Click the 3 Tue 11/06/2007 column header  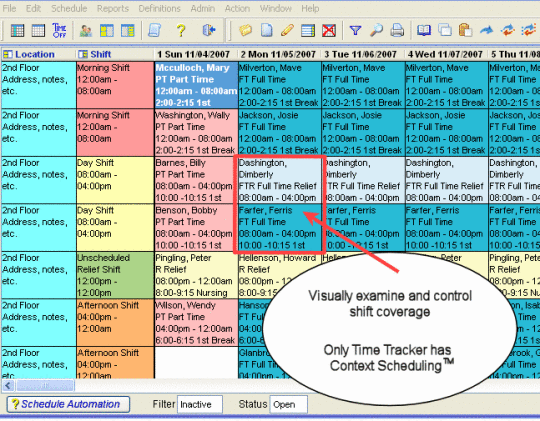click(x=363, y=54)
